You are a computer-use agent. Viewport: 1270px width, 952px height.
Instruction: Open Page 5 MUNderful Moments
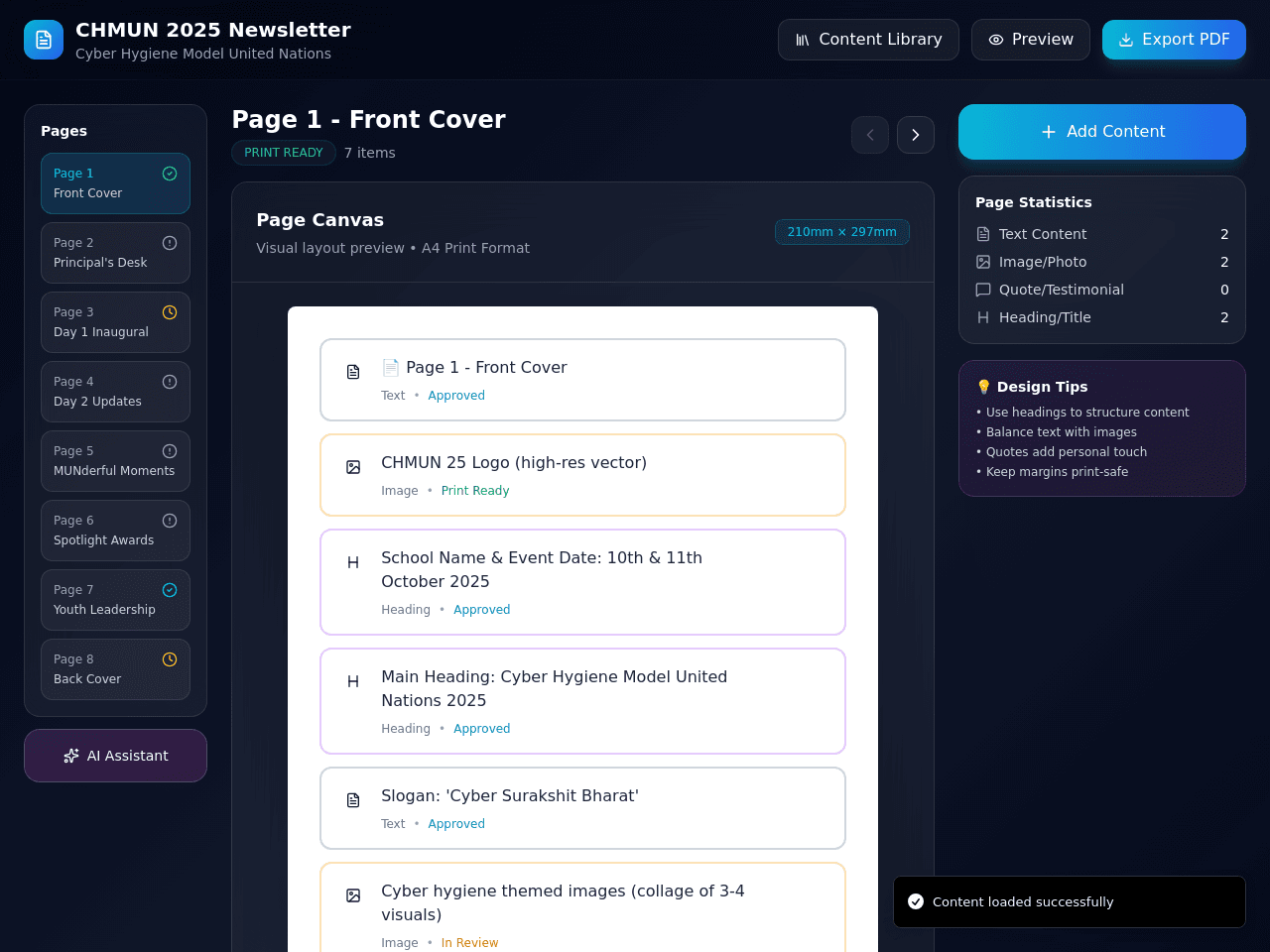[115, 461]
